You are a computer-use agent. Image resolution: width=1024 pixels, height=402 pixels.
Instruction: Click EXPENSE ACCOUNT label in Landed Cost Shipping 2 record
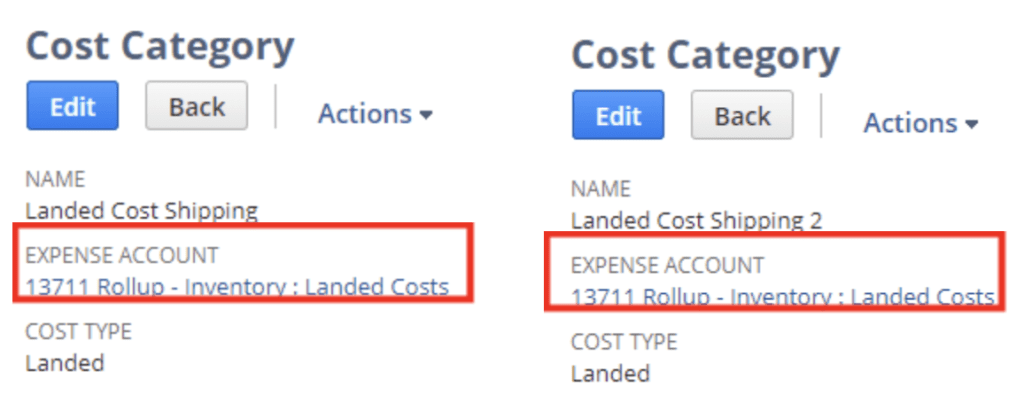(x=667, y=266)
